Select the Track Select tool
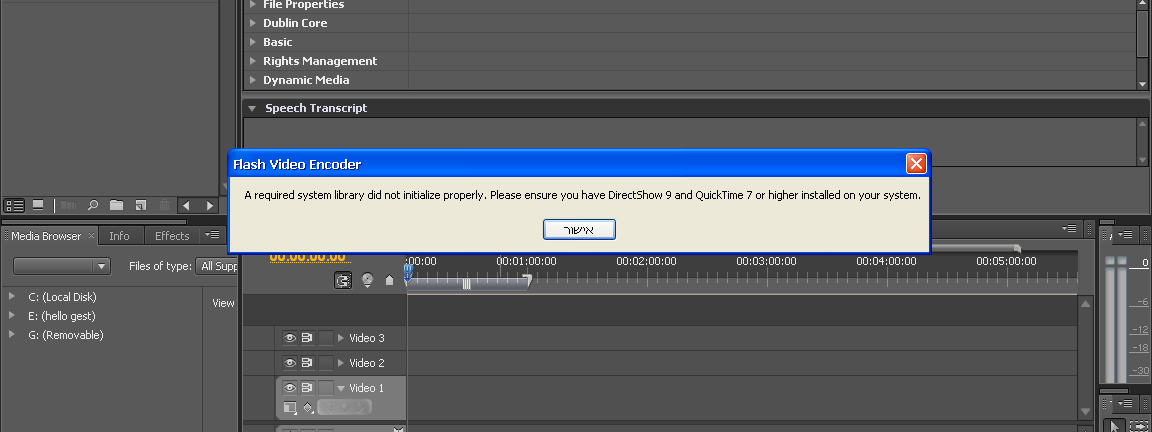Viewport: 1152px width, 432px height. (x=1137, y=425)
